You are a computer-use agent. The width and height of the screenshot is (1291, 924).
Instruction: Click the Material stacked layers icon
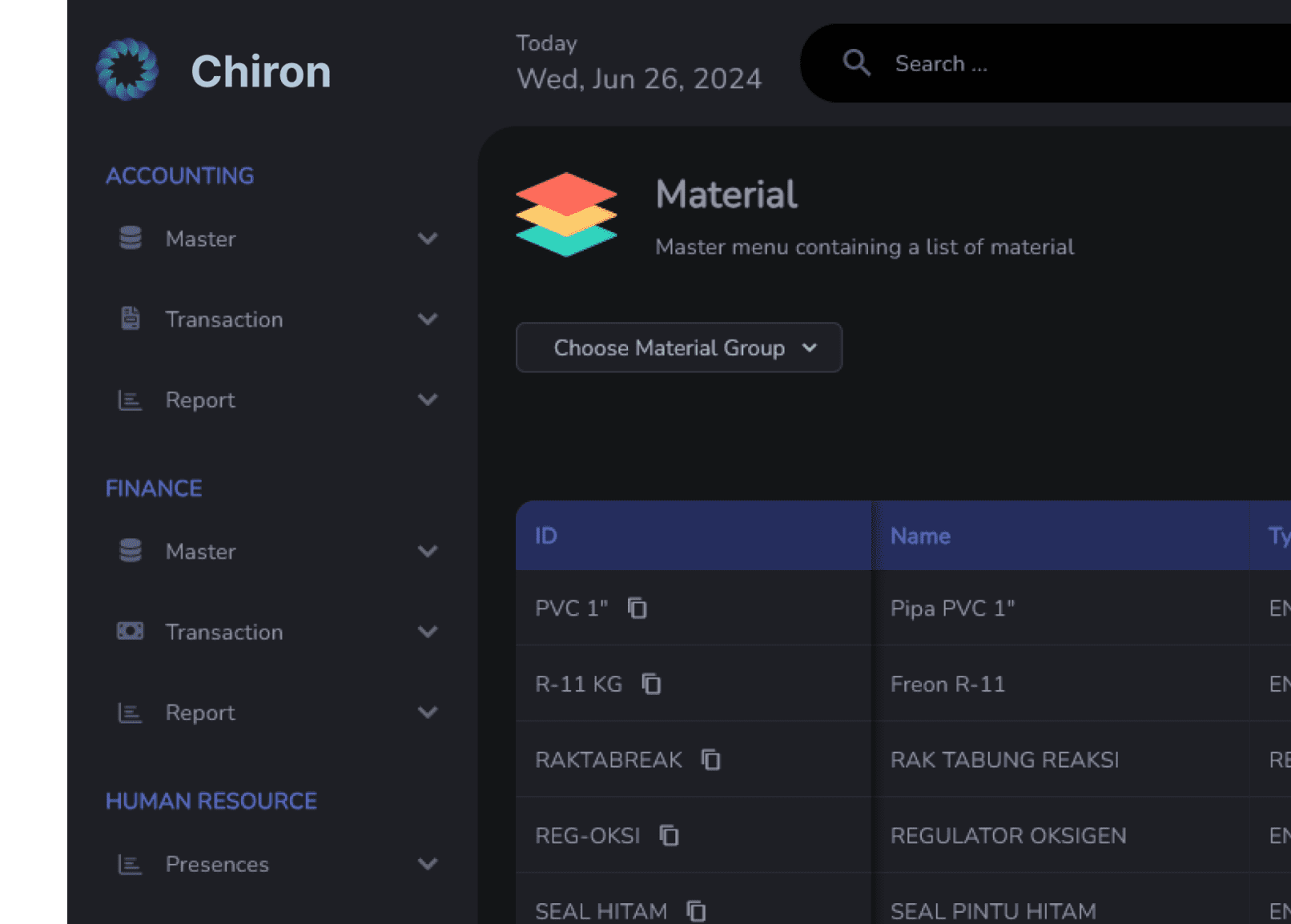pyautogui.click(x=566, y=215)
